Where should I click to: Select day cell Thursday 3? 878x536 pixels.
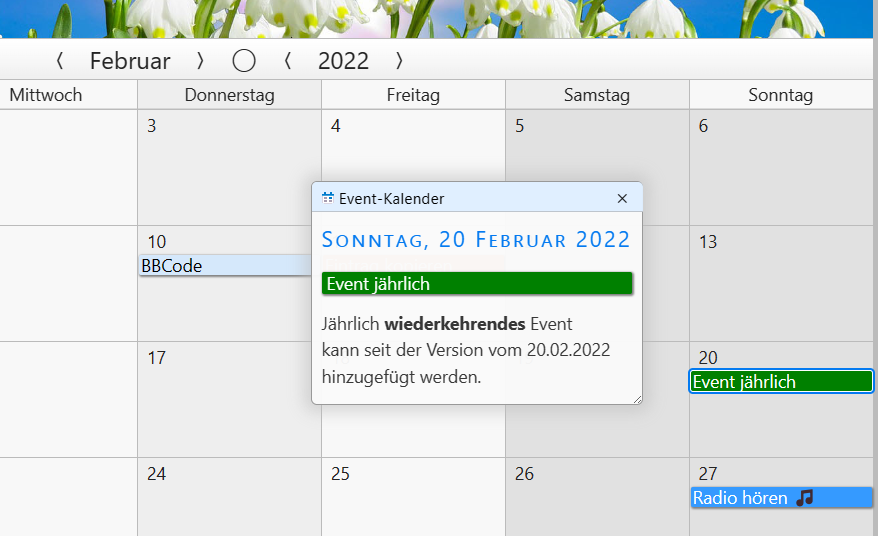(x=229, y=170)
